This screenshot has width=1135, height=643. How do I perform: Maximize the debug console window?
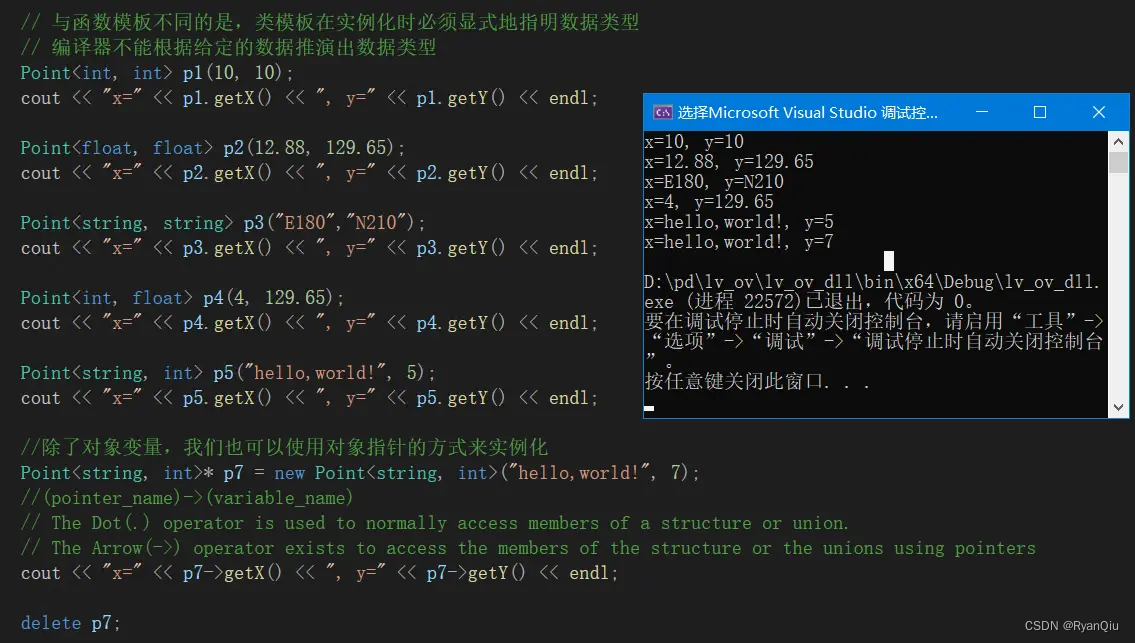pos(1040,112)
